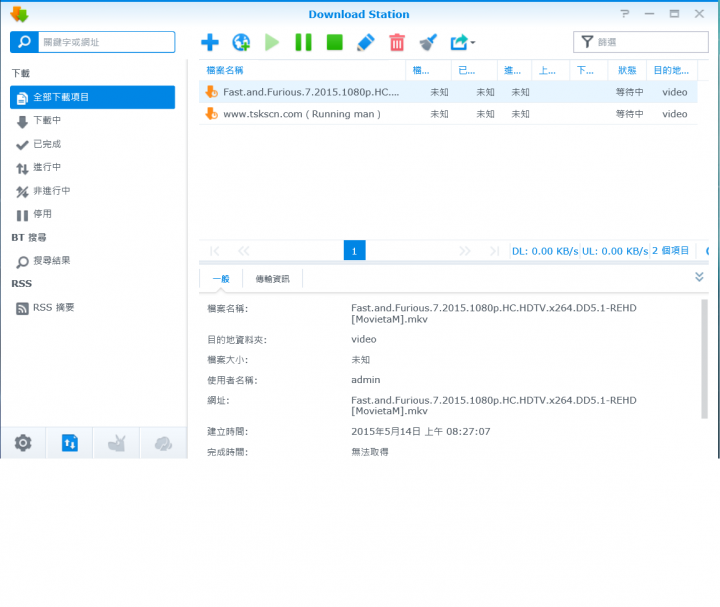This screenshot has width=720, height=607.
Task: Select 停用 in sidebar
Action: [x=92, y=214]
